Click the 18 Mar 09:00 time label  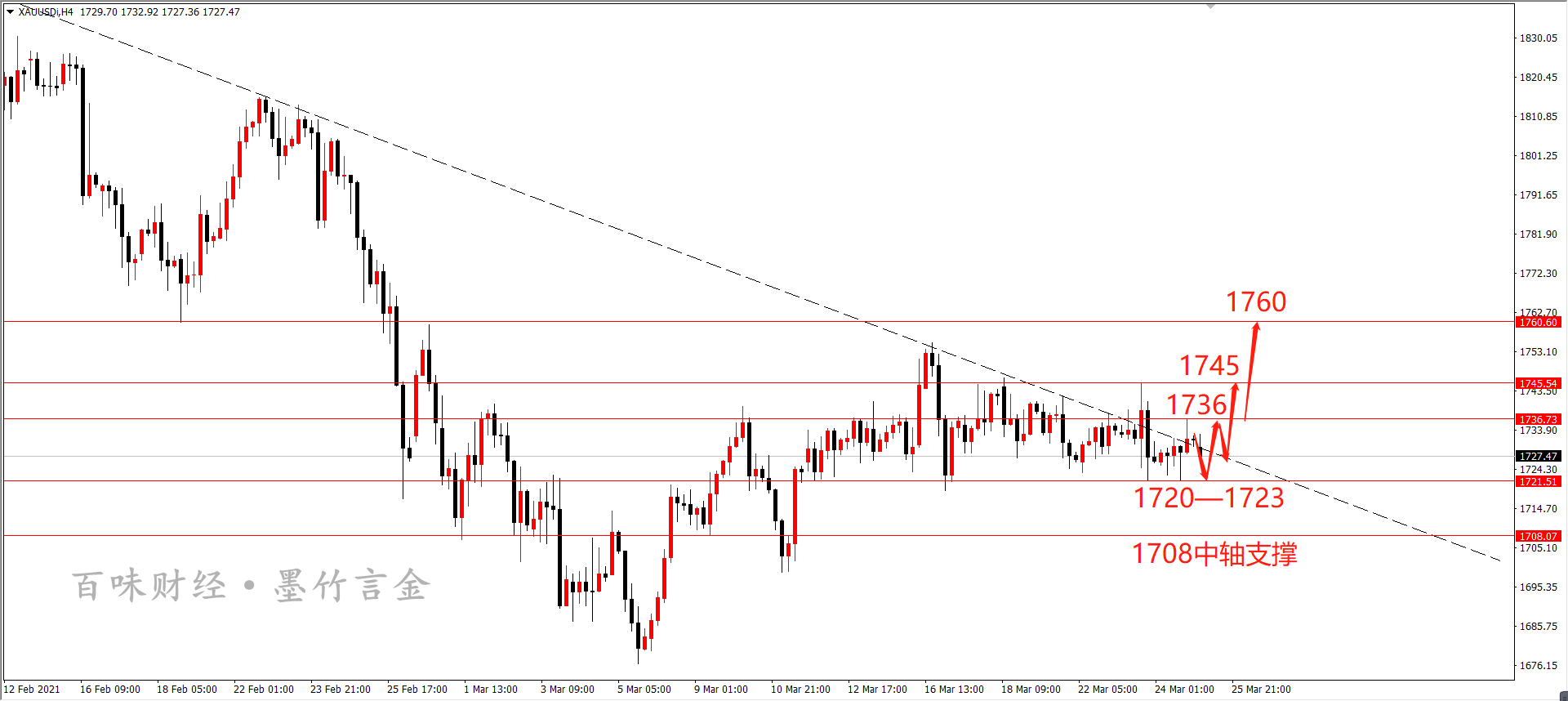coord(1031,690)
